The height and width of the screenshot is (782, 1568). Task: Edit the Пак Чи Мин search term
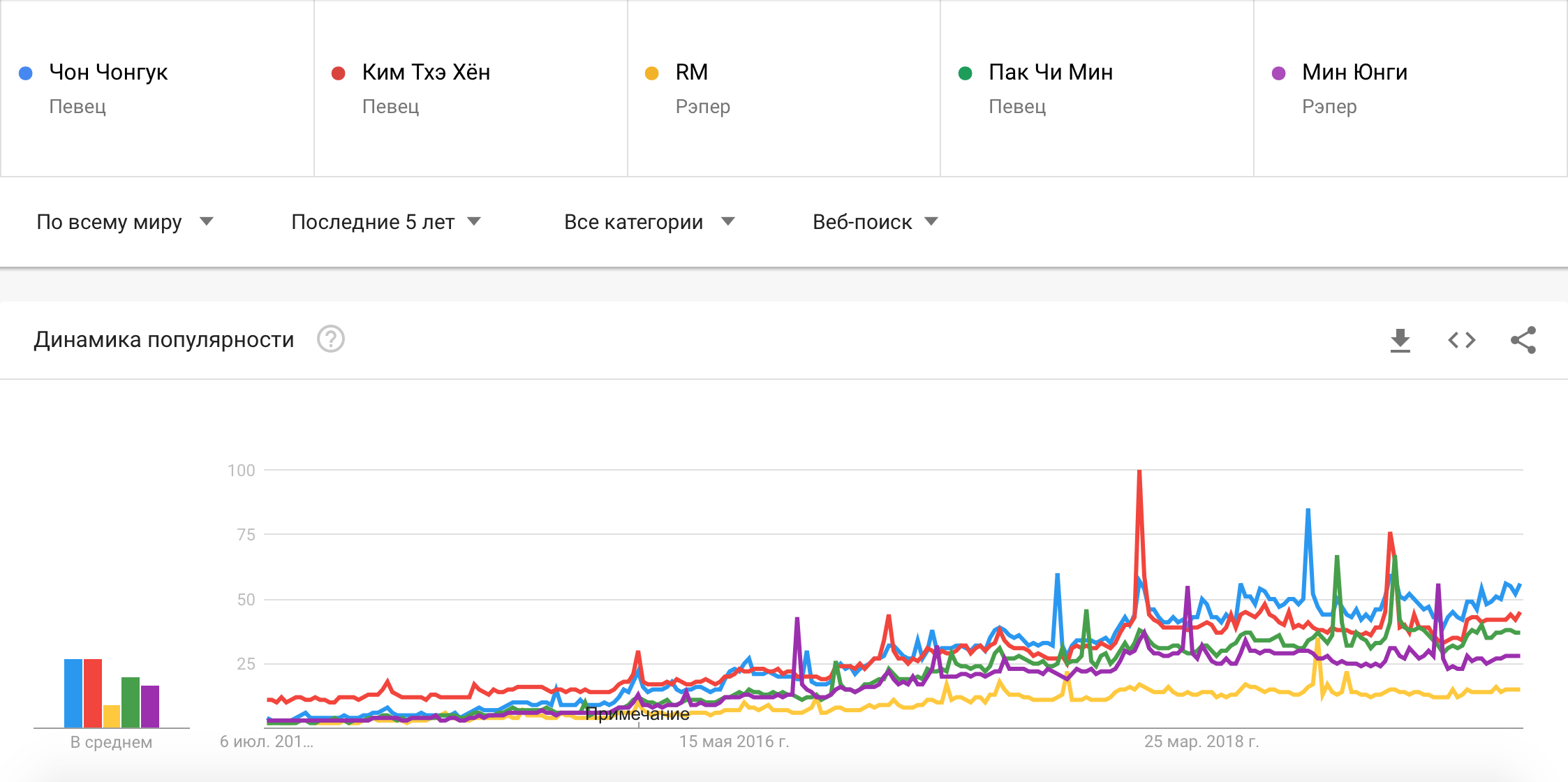(x=1051, y=72)
